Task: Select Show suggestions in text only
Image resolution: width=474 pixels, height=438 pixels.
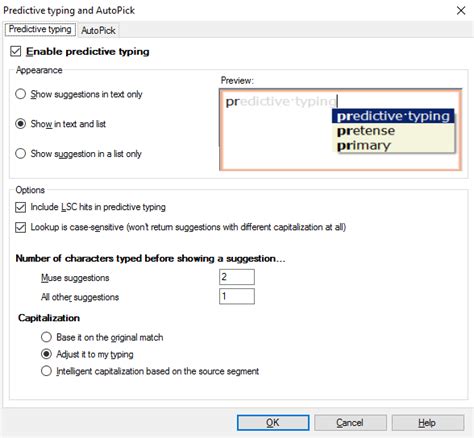Action: [x=21, y=94]
